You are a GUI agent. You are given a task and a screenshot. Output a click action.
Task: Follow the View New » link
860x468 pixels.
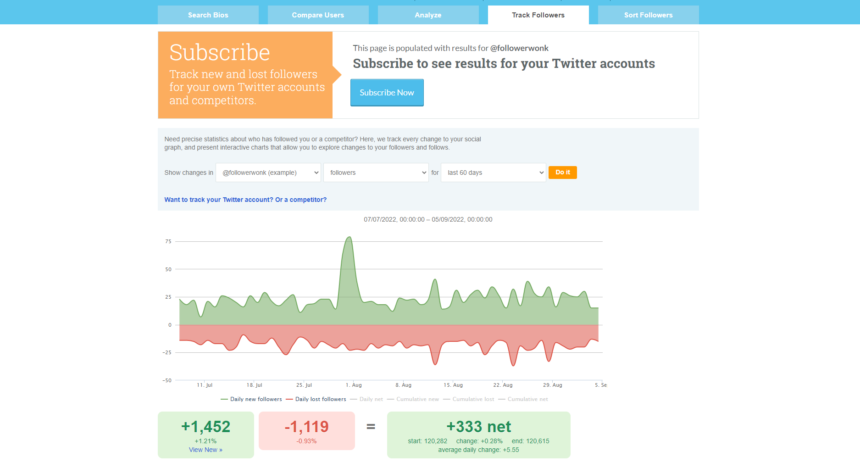204,451
